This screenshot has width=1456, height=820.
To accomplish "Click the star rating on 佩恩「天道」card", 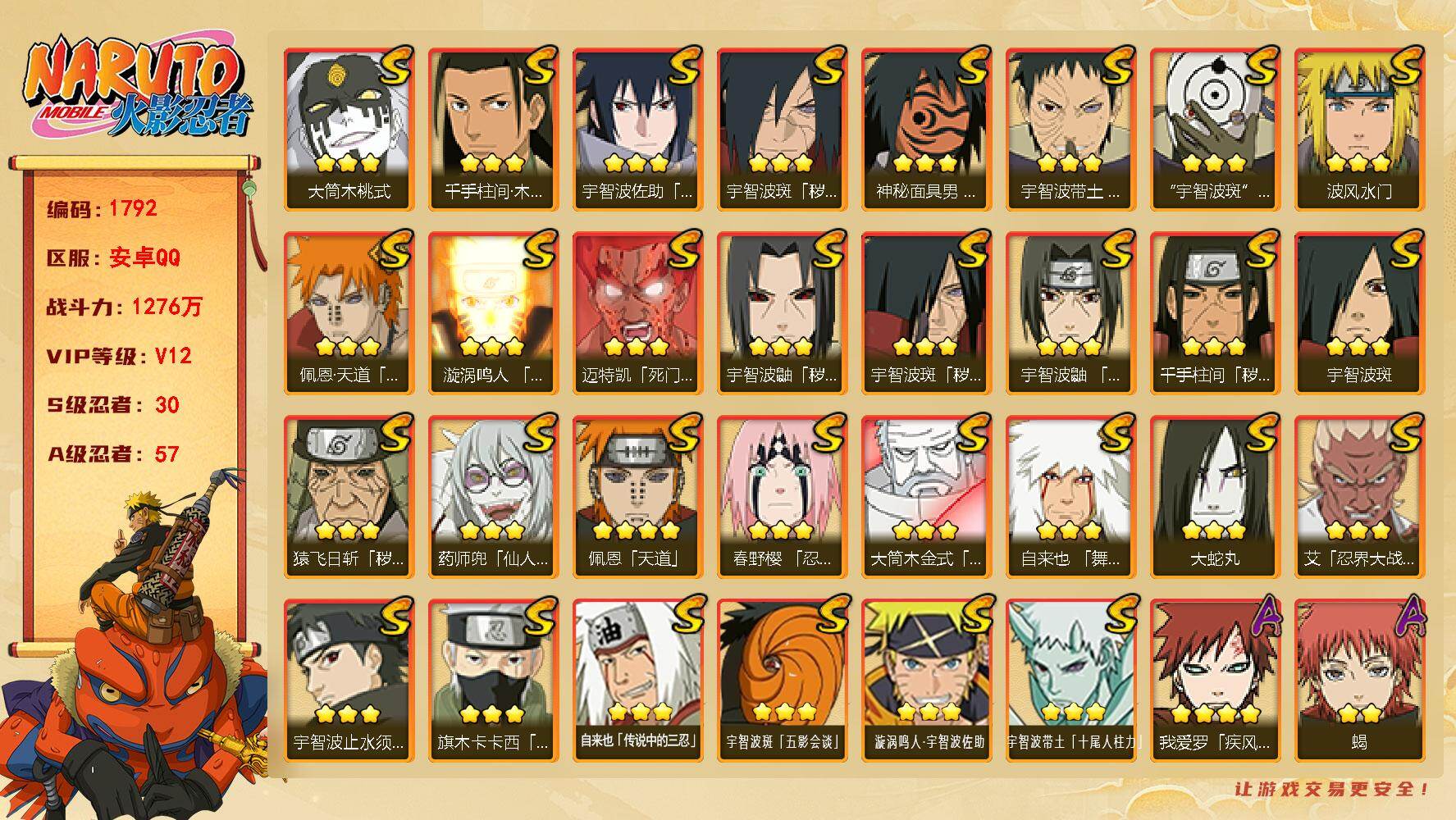I will (637, 530).
